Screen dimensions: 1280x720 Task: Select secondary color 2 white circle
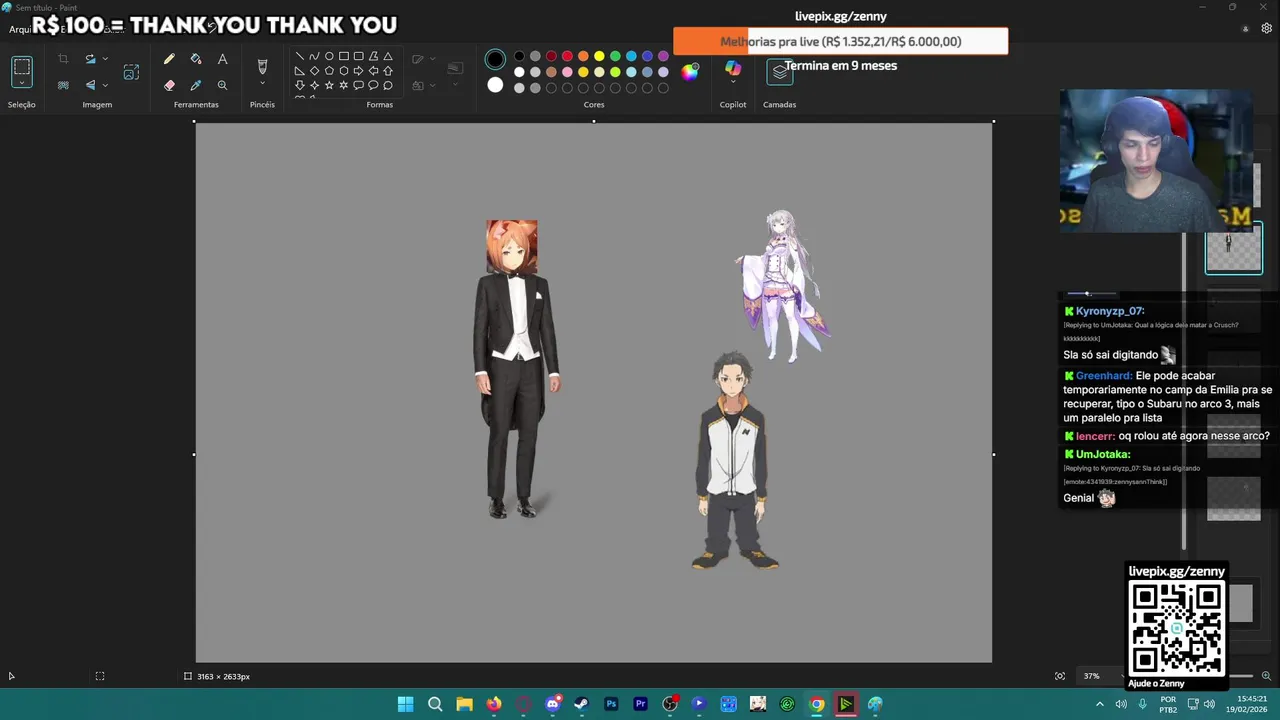pos(495,85)
